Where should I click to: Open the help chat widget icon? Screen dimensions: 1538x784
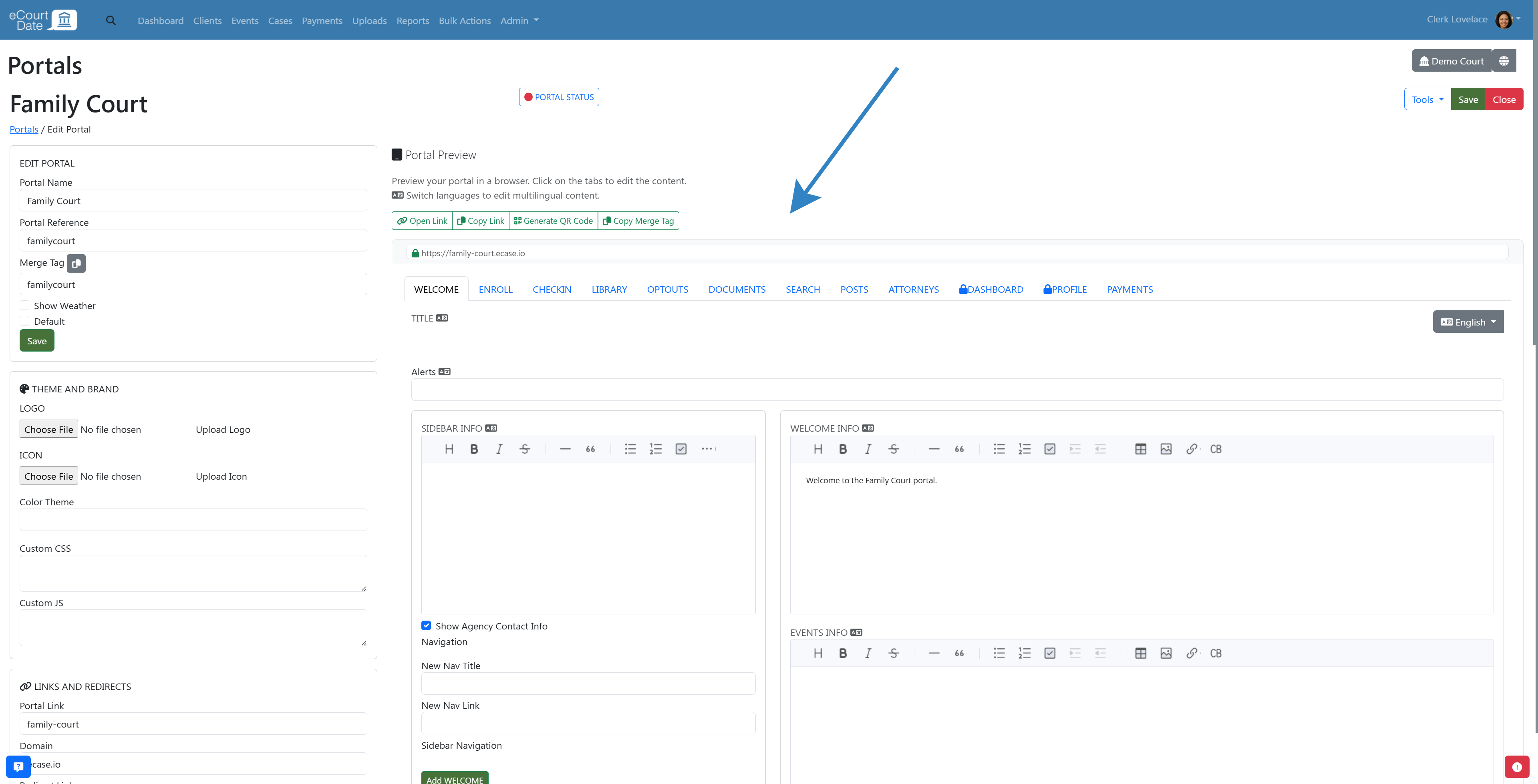point(18,766)
